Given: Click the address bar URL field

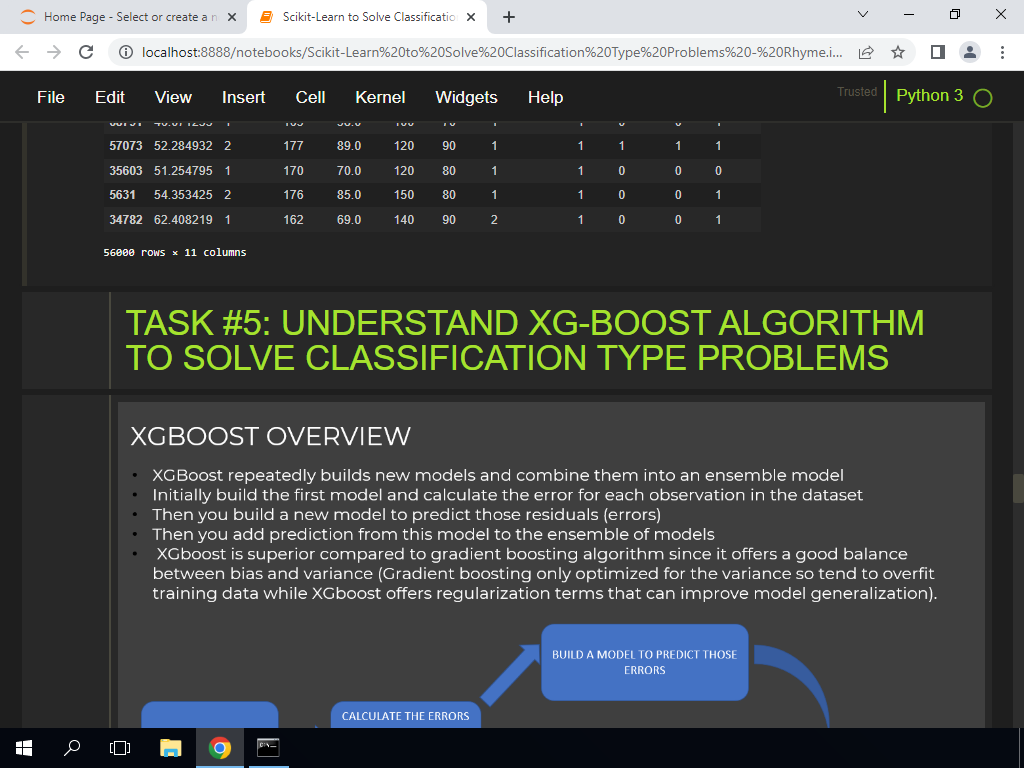Looking at the screenshot, I should [x=492, y=52].
